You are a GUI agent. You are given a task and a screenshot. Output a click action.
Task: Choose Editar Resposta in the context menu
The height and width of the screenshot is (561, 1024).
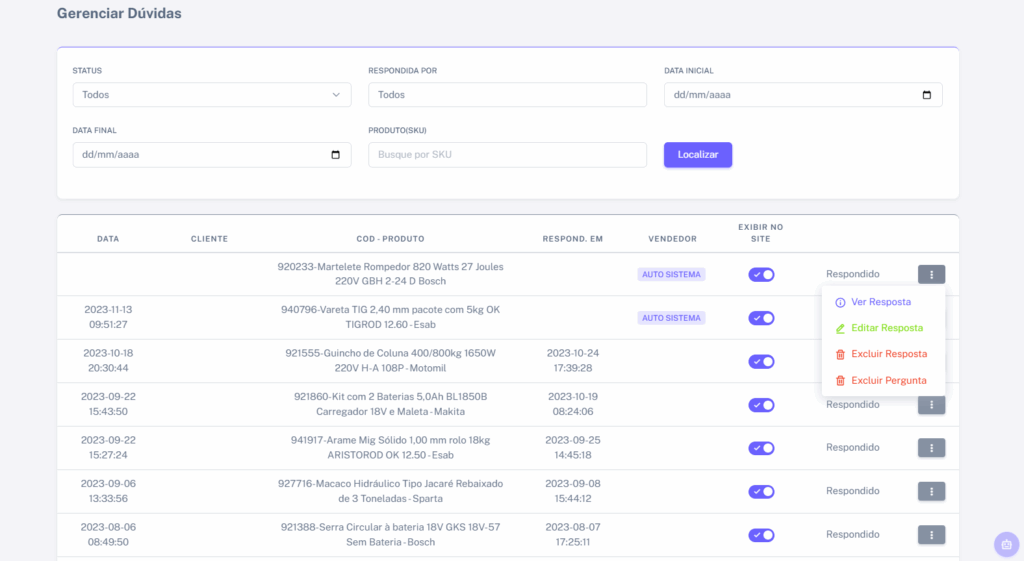point(886,328)
